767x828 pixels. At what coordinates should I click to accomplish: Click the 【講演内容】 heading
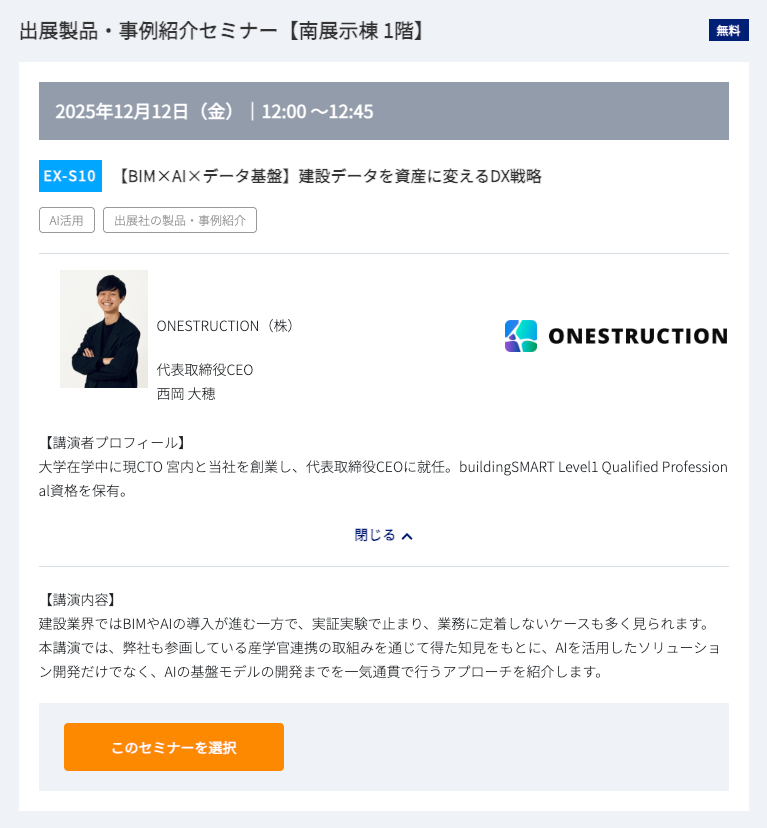click(x=80, y=599)
